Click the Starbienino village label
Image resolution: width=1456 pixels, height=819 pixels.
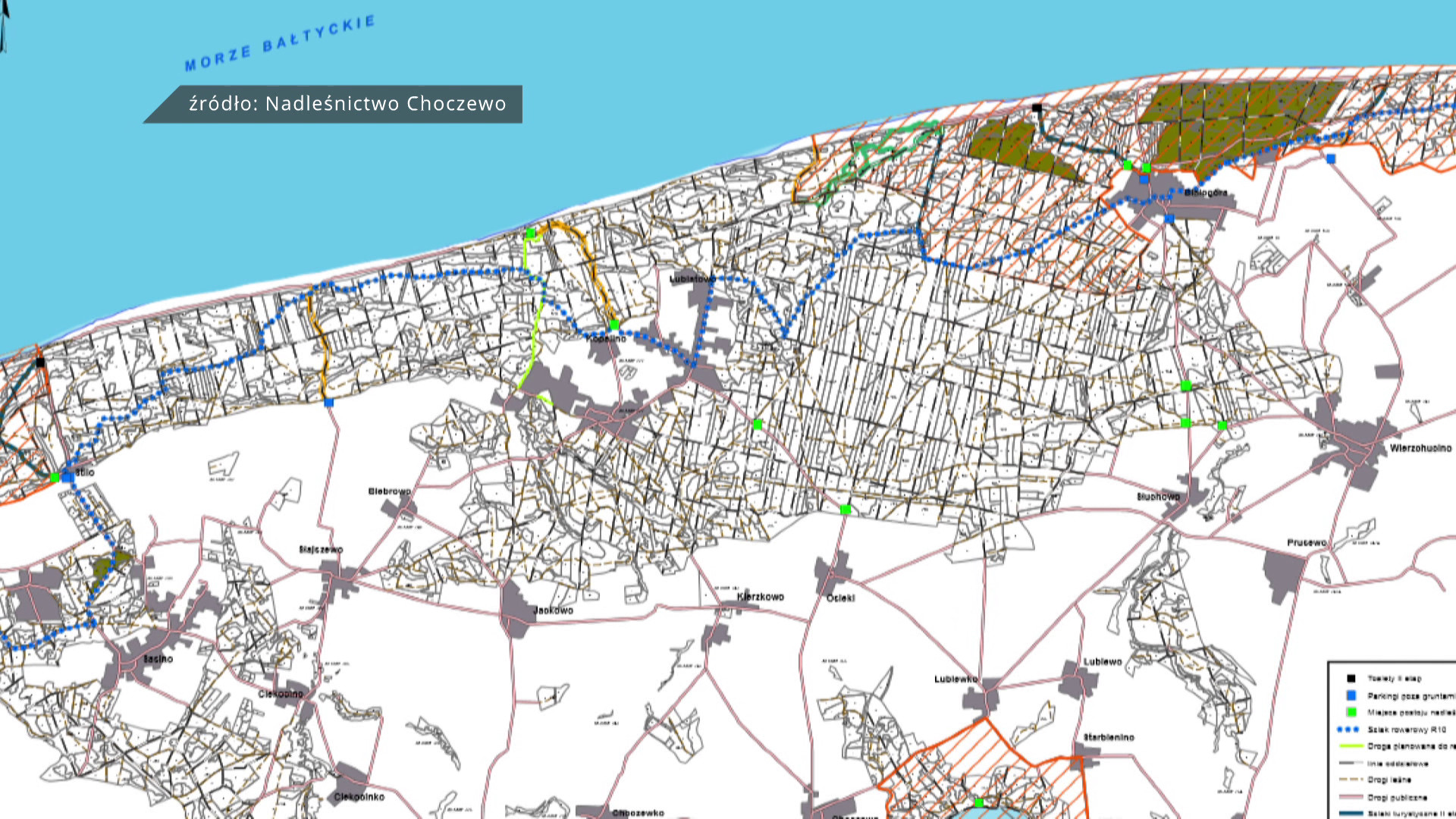[x=1109, y=737]
